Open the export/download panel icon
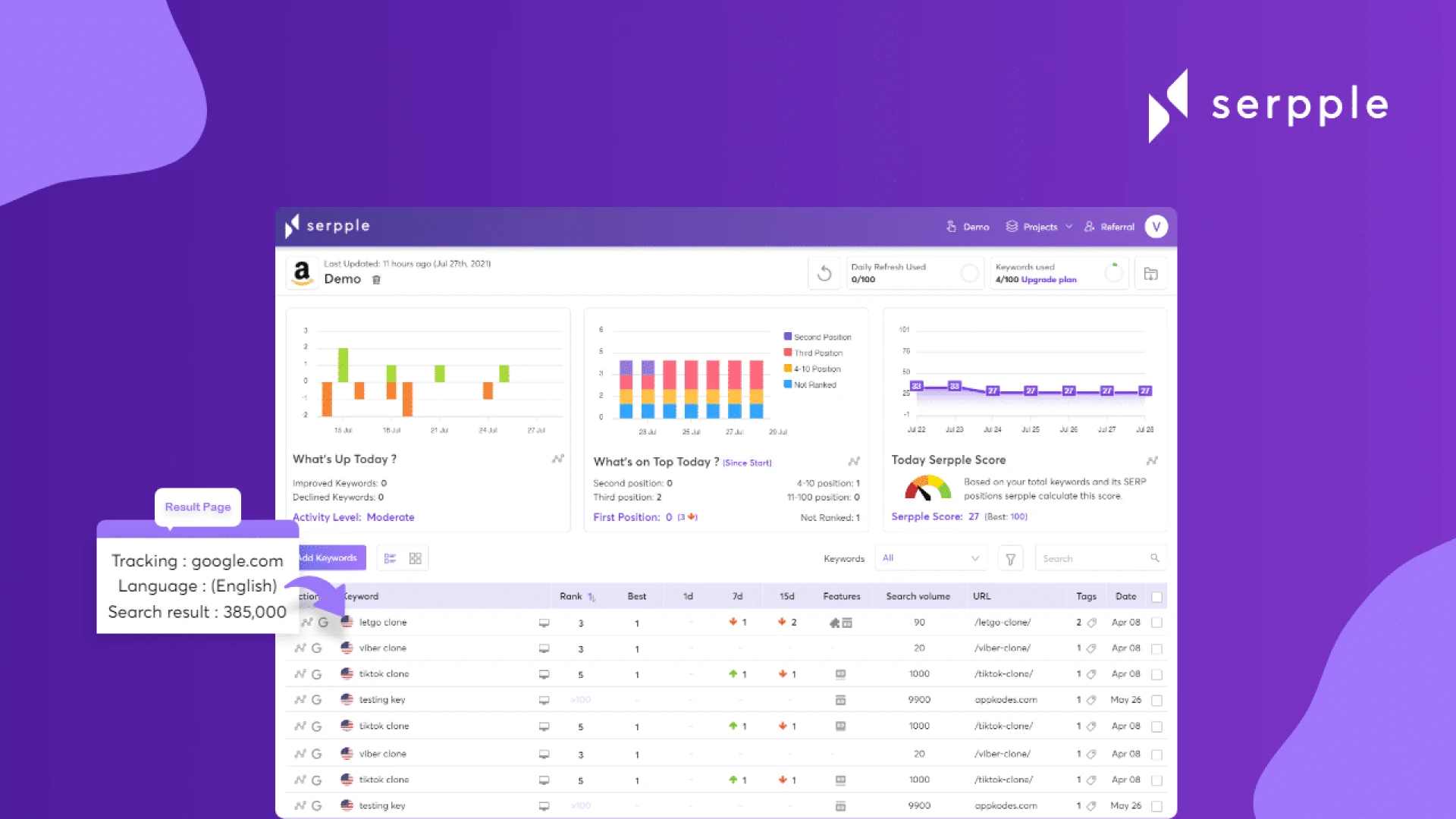Image resolution: width=1456 pixels, height=819 pixels. pyautogui.click(x=1152, y=274)
